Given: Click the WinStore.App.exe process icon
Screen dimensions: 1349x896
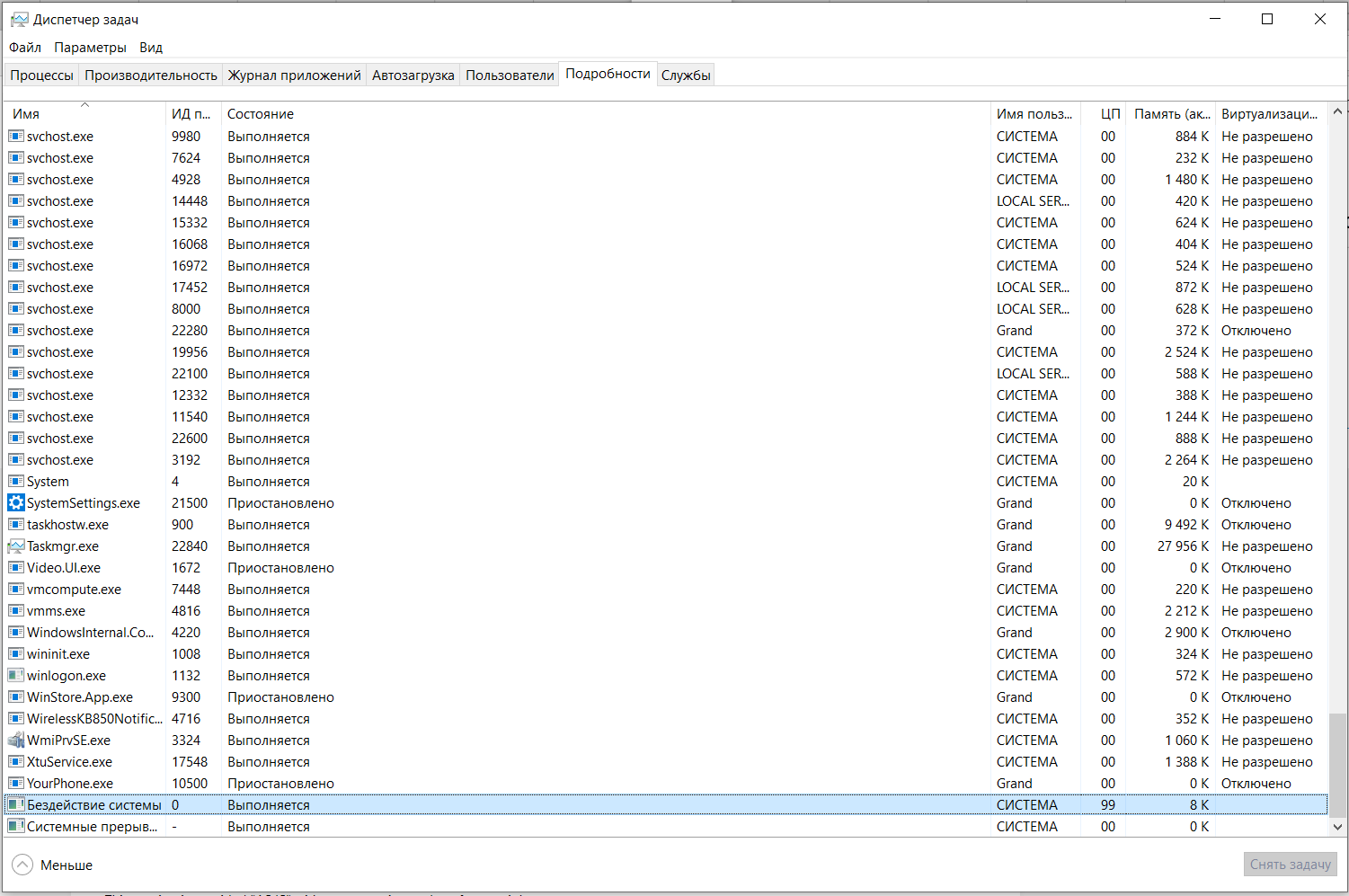Looking at the screenshot, I should (16, 697).
